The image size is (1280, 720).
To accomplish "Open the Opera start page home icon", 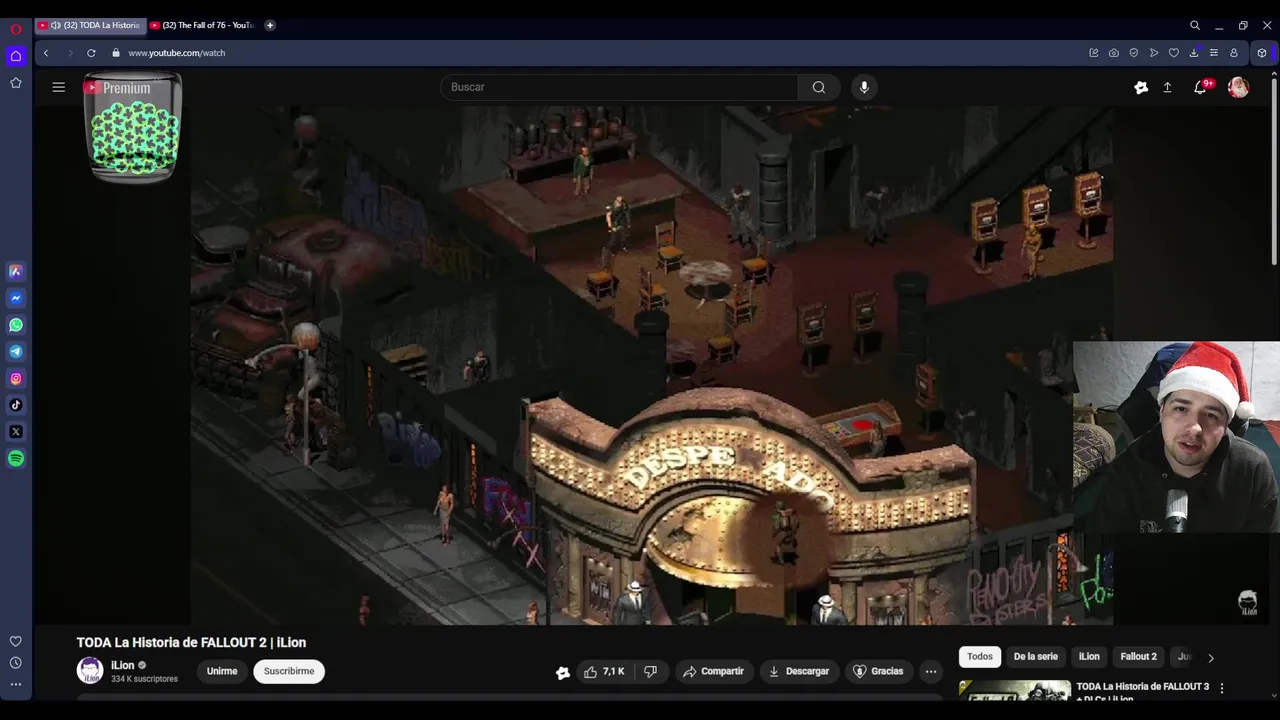I will coord(16,56).
